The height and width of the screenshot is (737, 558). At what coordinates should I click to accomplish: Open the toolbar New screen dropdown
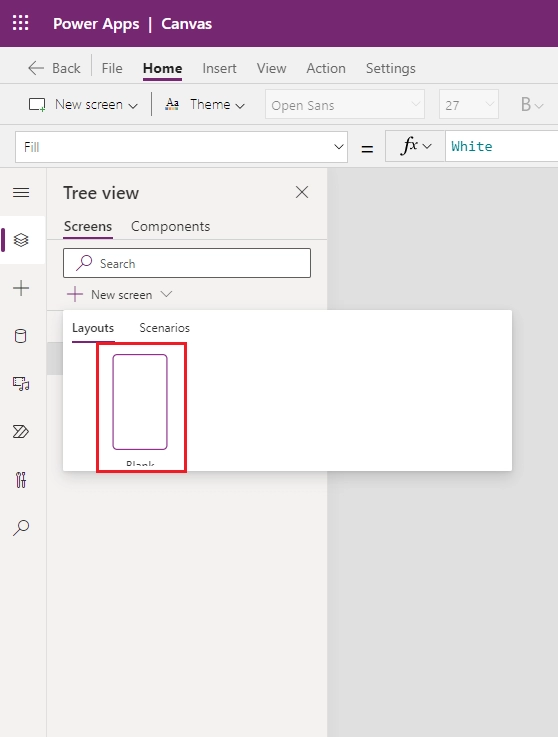83,104
